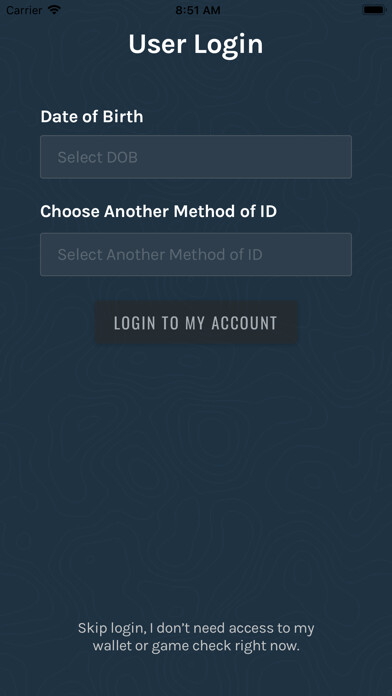
Task: Focus the Date of Birth input field
Action: click(196, 157)
